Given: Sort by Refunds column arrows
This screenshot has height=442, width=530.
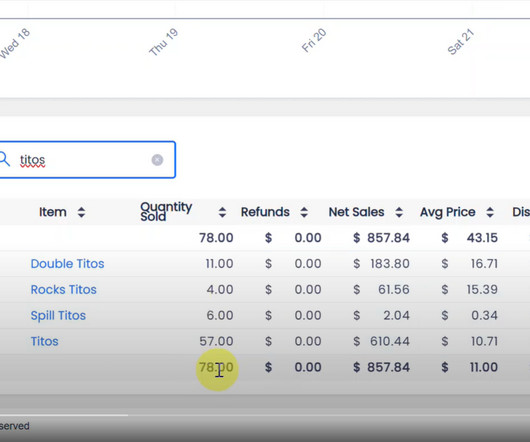Looking at the screenshot, I should (304, 212).
